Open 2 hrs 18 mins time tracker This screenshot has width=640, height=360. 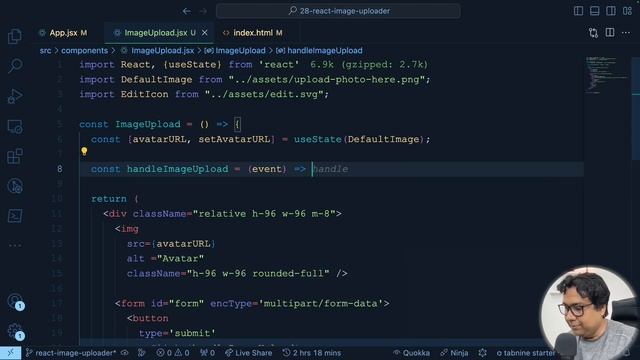pos(312,353)
